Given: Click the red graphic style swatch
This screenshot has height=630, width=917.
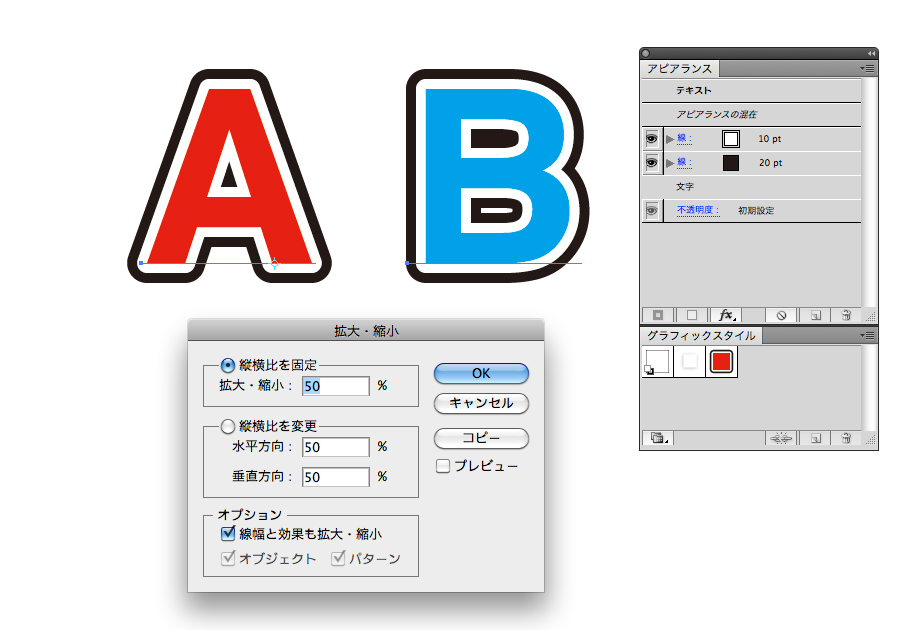Looking at the screenshot, I should (x=721, y=363).
